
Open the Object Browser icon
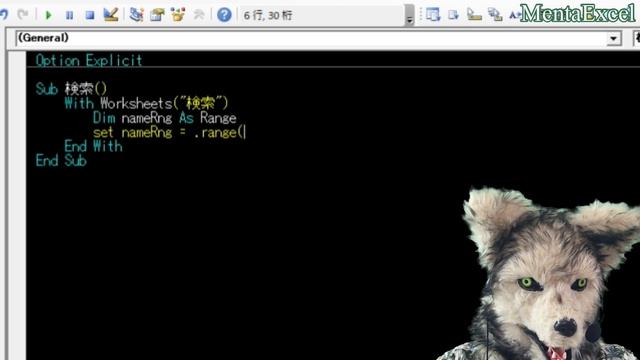click(178, 15)
